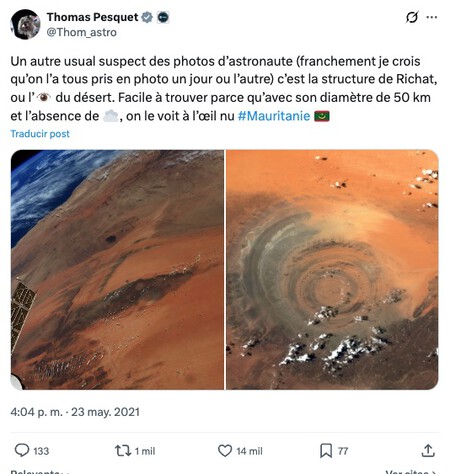Click Traducir post to translate the tweet
Screen dimensions: 450x474
coord(40,134)
